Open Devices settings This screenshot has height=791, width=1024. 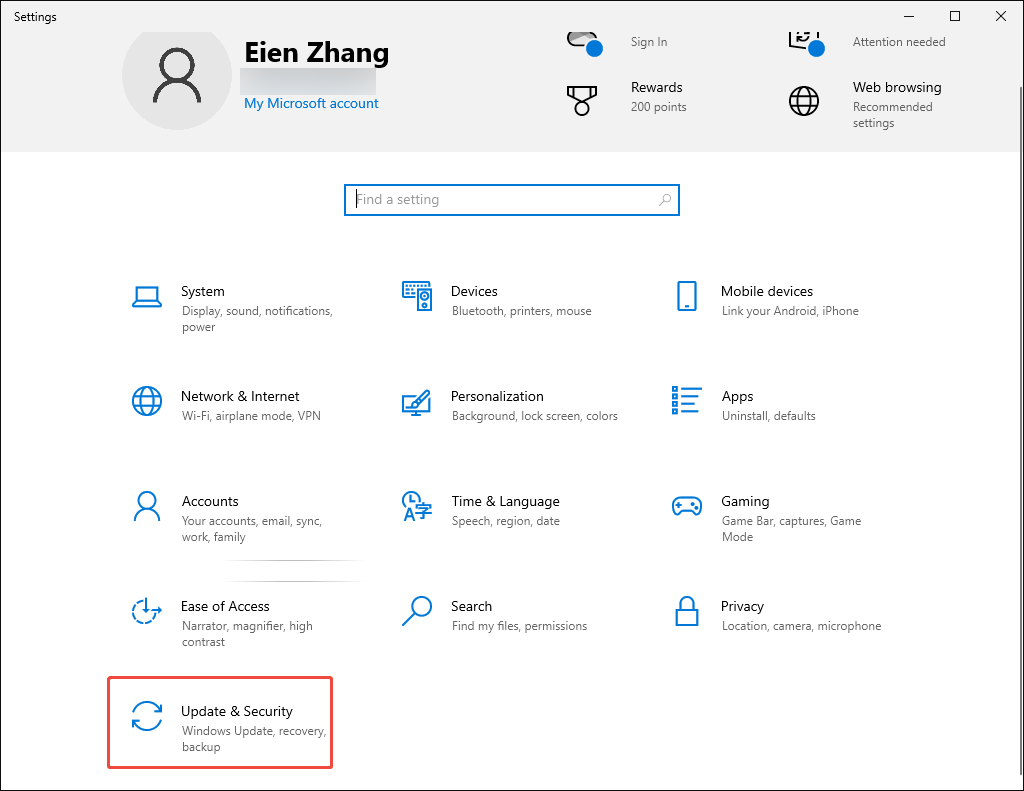pos(474,298)
